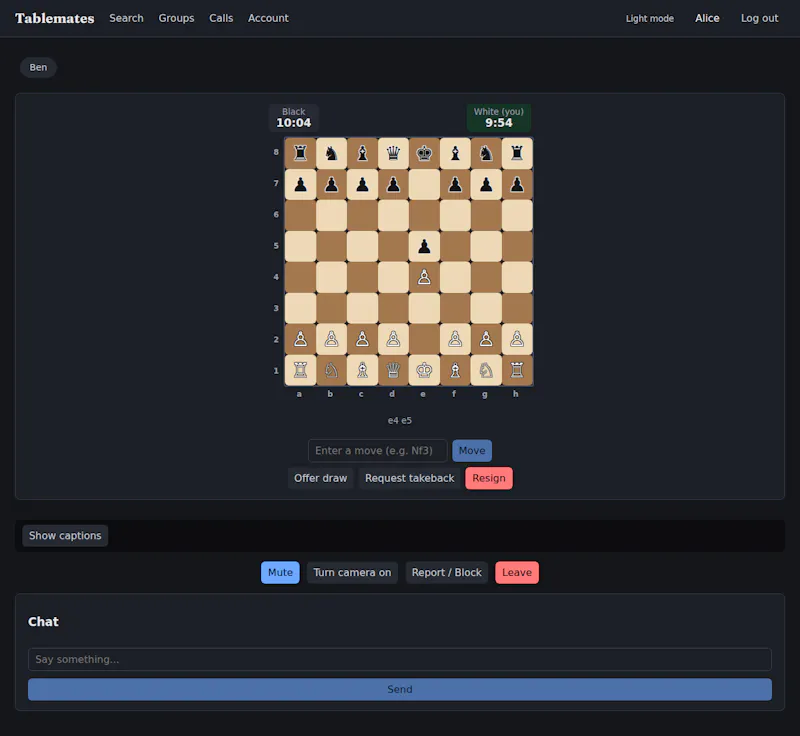Click the black rook on a8
This screenshot has height=736, width=800.
tap(300, 153)
